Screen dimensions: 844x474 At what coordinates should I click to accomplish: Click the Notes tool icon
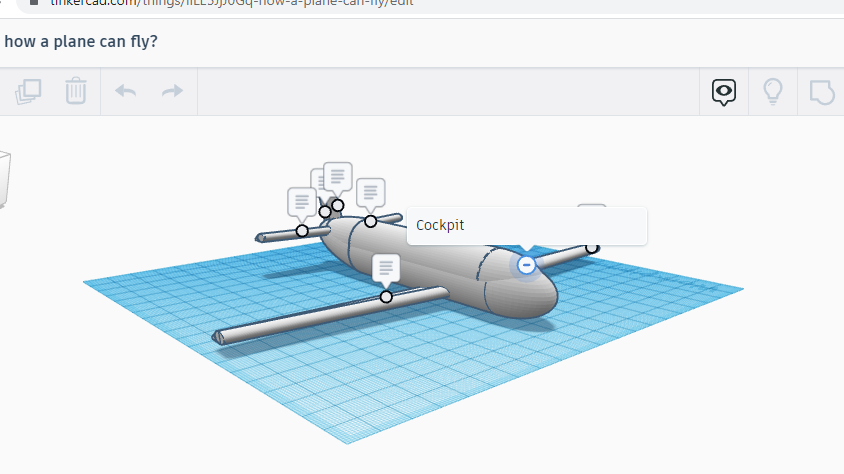pyautogui.click(x=822, y=92)
